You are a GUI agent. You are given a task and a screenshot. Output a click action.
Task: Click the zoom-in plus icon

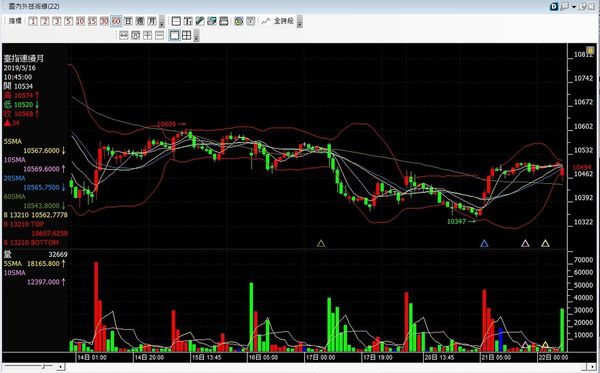coord(147,36)
